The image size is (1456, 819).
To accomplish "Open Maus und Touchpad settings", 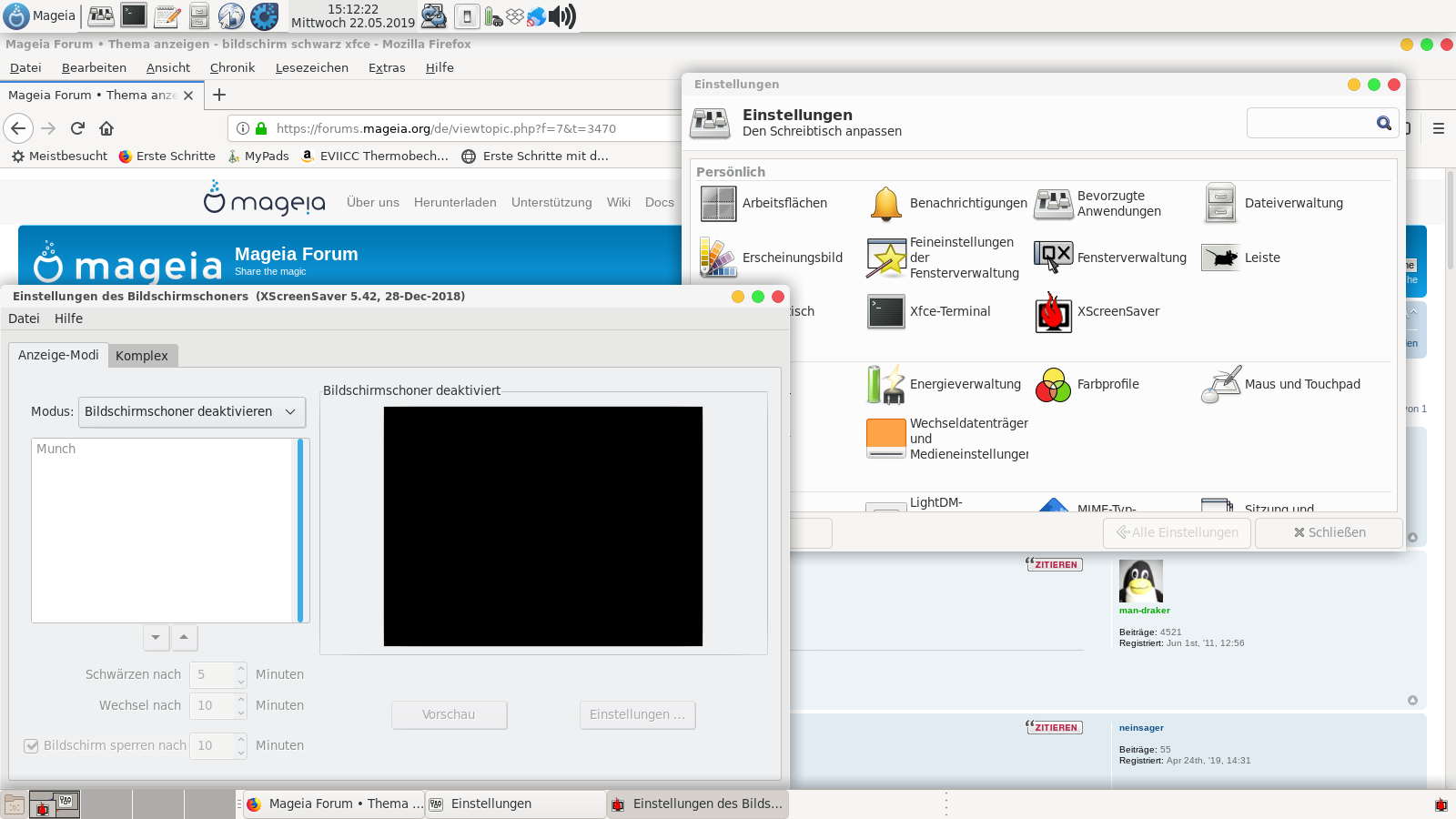I will pyautogui.click(x=1281, y=384).
